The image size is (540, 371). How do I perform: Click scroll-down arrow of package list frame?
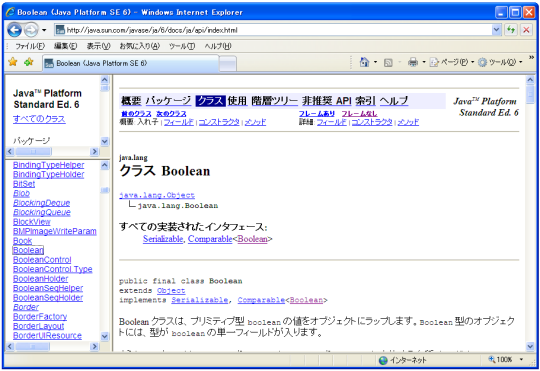click(104, 142)
